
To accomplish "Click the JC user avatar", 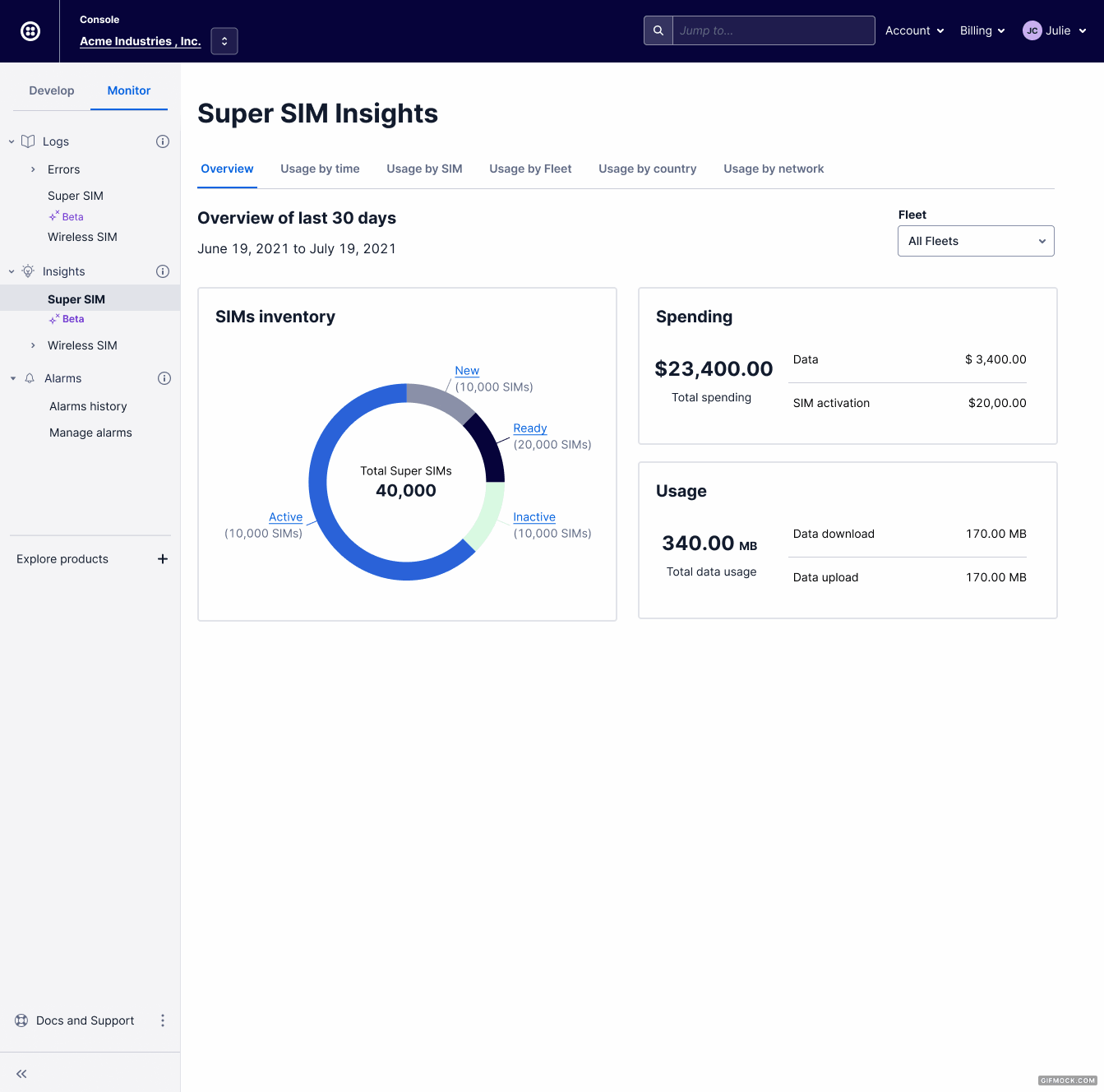I will click(1032, 30).
